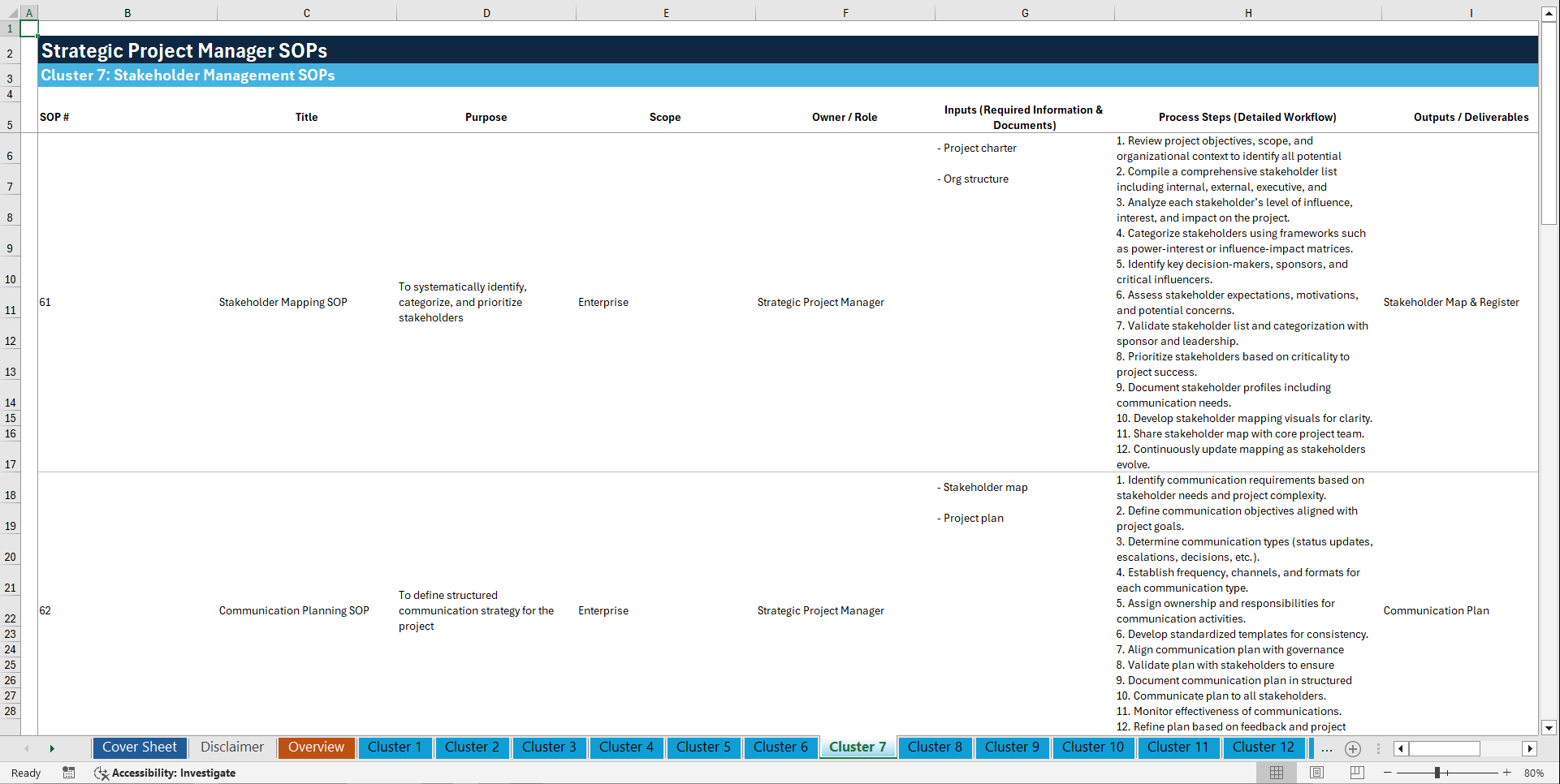
Task: Open the Disclaimer tab
Action: 232,747
